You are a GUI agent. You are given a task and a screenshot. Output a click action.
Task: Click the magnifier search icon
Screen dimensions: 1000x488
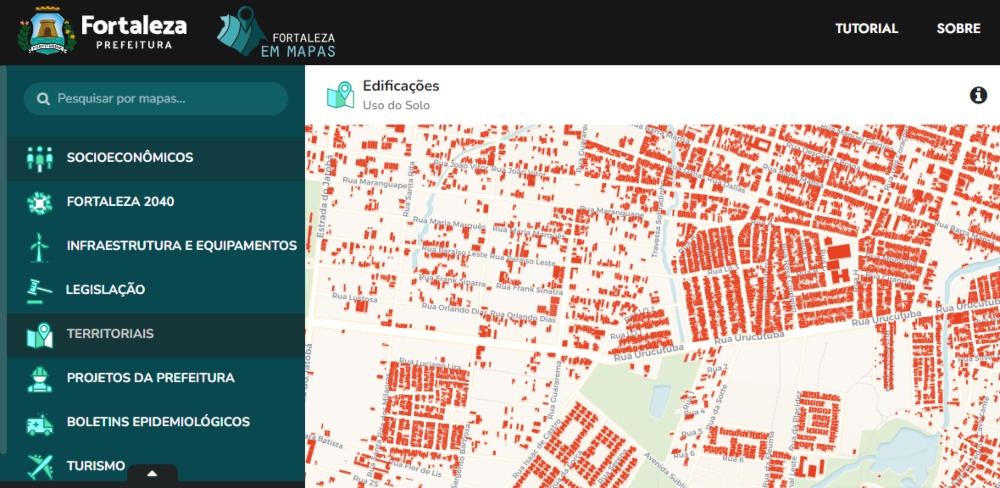[x=43, y=99]
